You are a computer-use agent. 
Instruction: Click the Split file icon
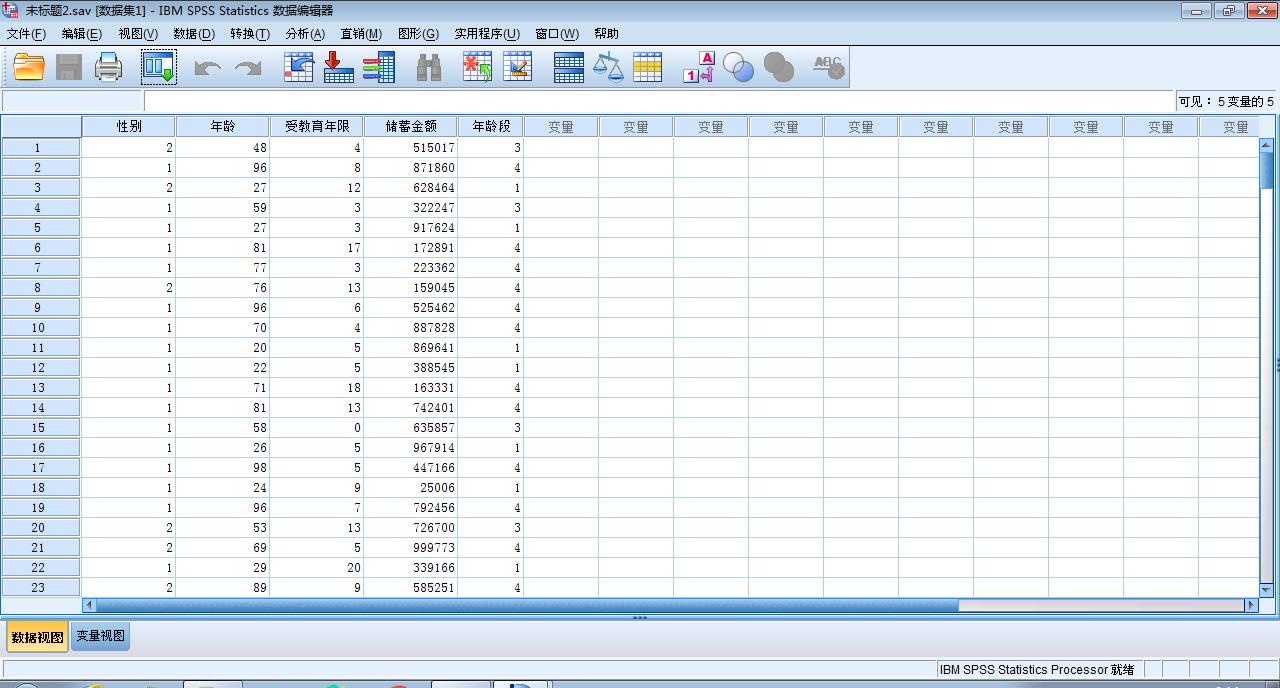tap(568, 67)
